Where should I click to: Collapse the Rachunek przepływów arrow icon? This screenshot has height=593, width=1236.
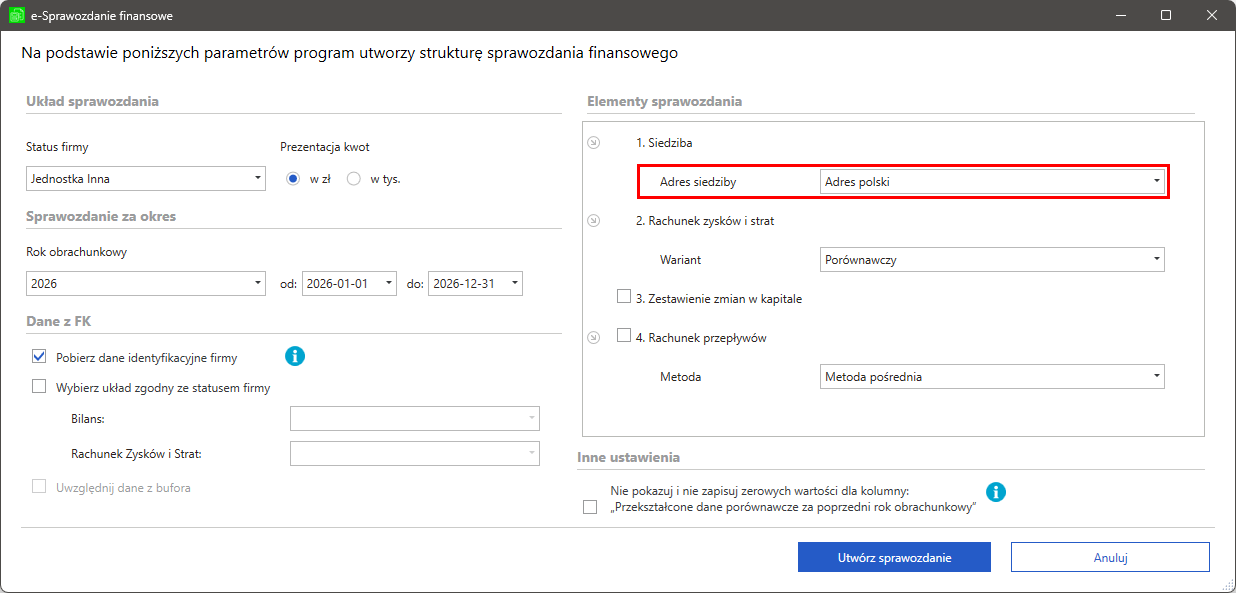click(593, 338)
